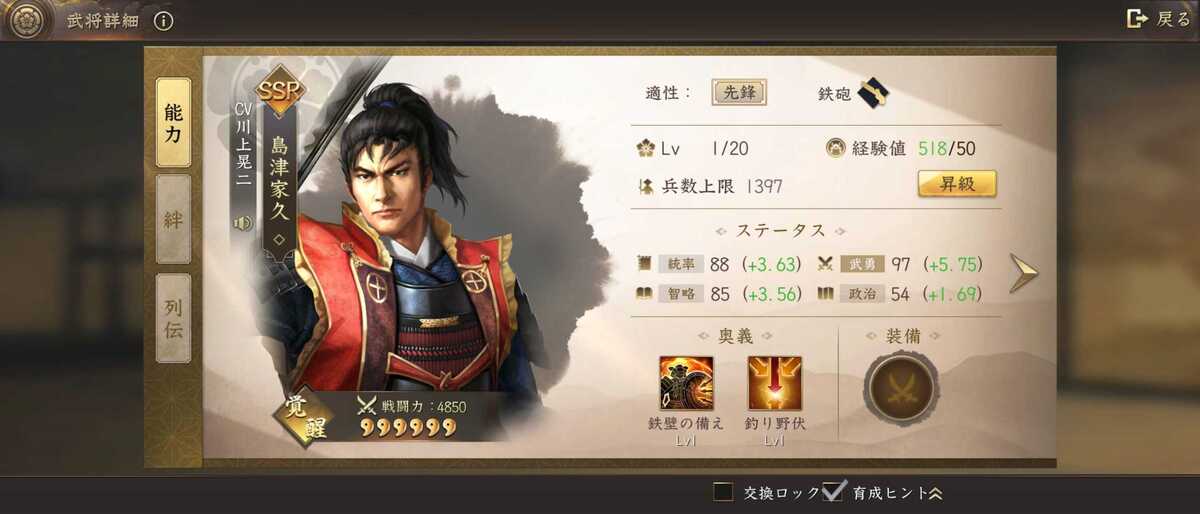Switch to the 絆 tab
This screenshot has height=514, width=1200.
click(x=173, y=220)
